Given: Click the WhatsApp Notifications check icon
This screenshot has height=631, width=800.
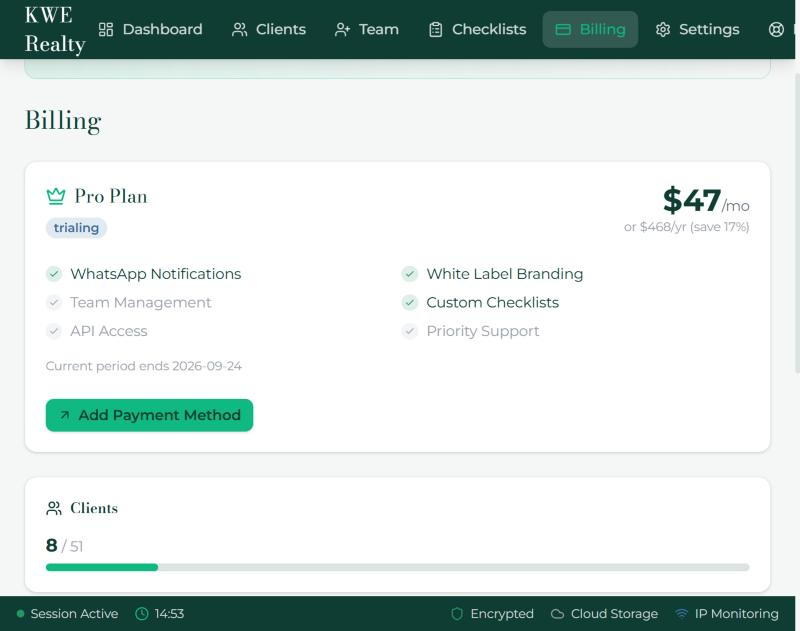Looking at the screenshot, I should coord(54,274).
